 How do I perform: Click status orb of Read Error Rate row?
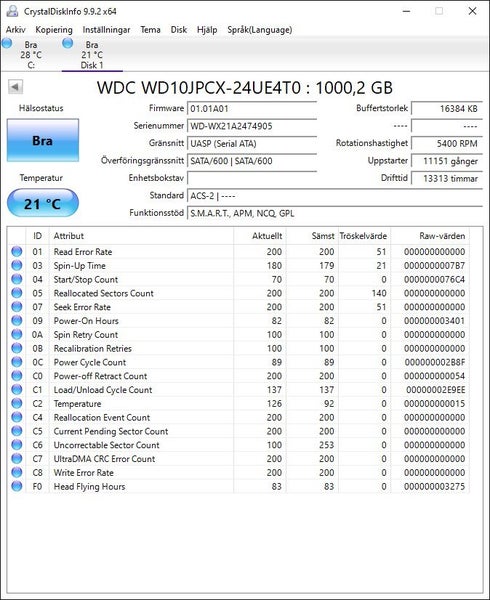[17, 251]
